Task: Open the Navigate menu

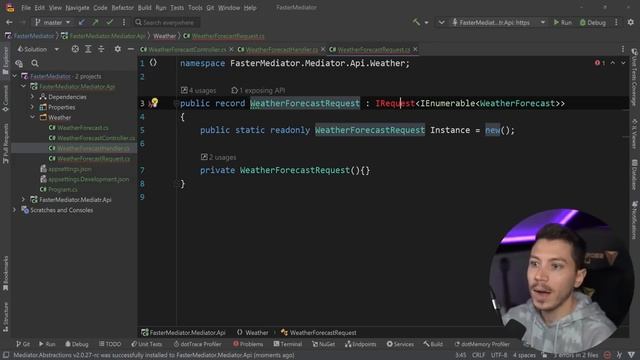Action: 77,8
